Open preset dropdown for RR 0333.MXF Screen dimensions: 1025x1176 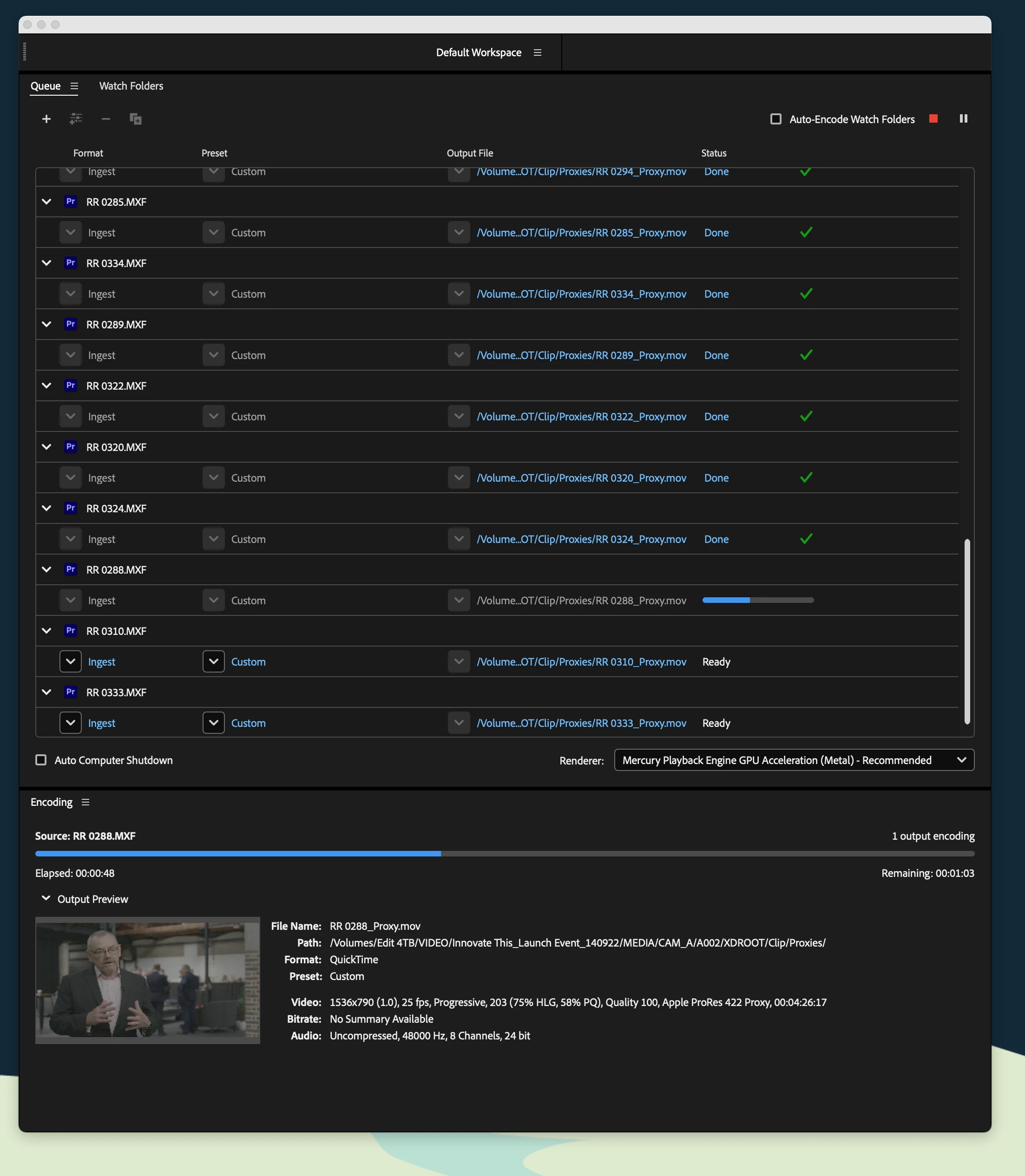pyautogui.click(x=213, y=723)
